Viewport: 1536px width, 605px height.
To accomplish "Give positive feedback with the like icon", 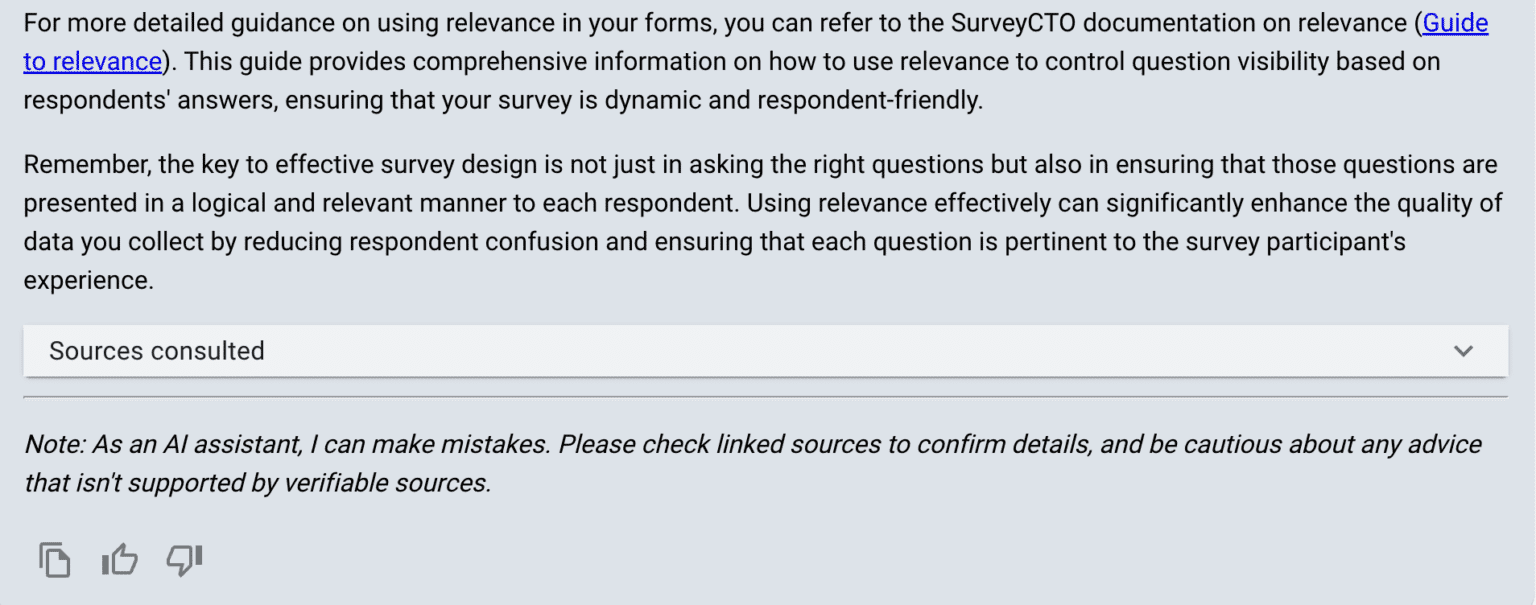I will [x=119, y=560].
